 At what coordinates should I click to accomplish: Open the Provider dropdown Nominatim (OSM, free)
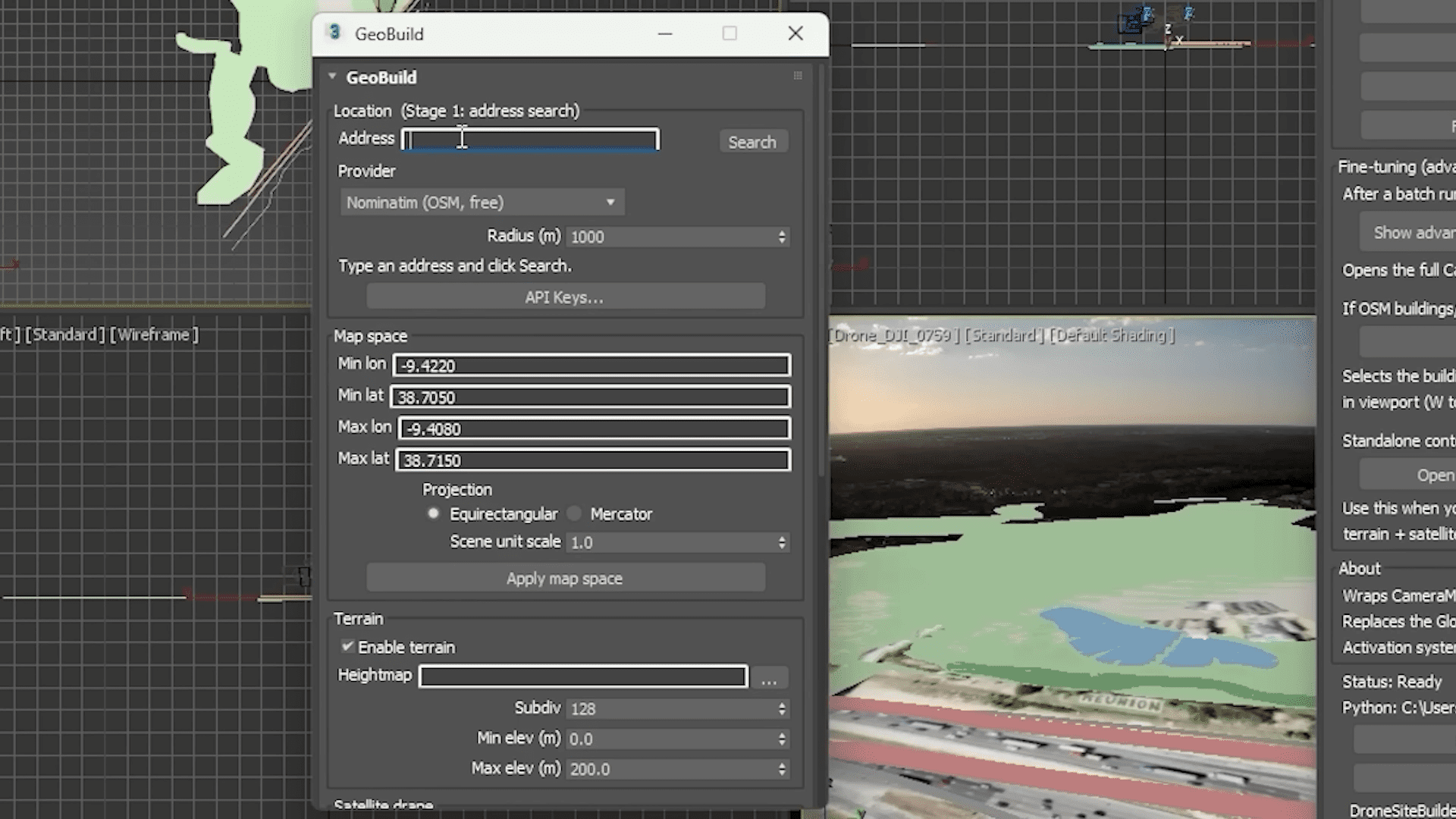click(482, 202)
